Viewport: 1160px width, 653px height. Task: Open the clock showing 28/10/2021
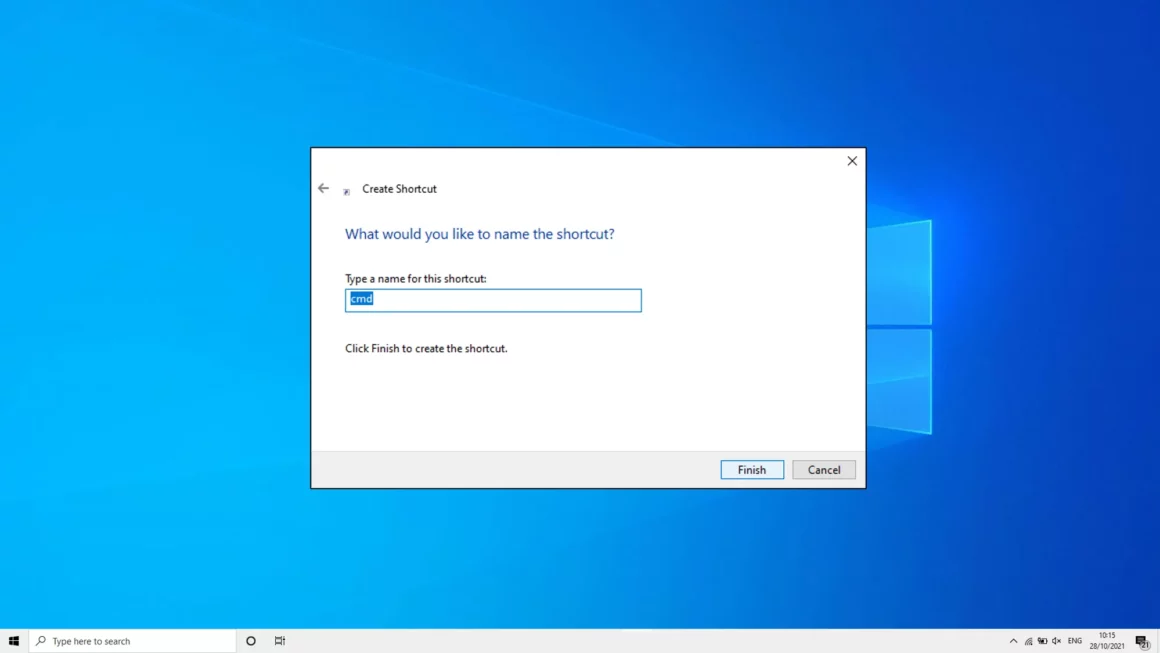click(1107, 641)
